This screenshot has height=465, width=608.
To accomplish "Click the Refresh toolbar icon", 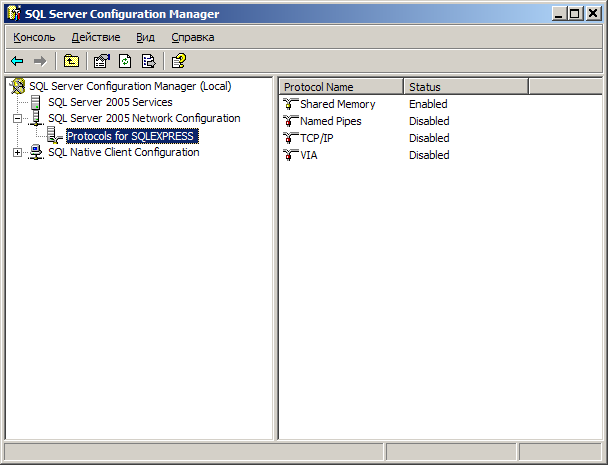I will (x=125, y=61).
